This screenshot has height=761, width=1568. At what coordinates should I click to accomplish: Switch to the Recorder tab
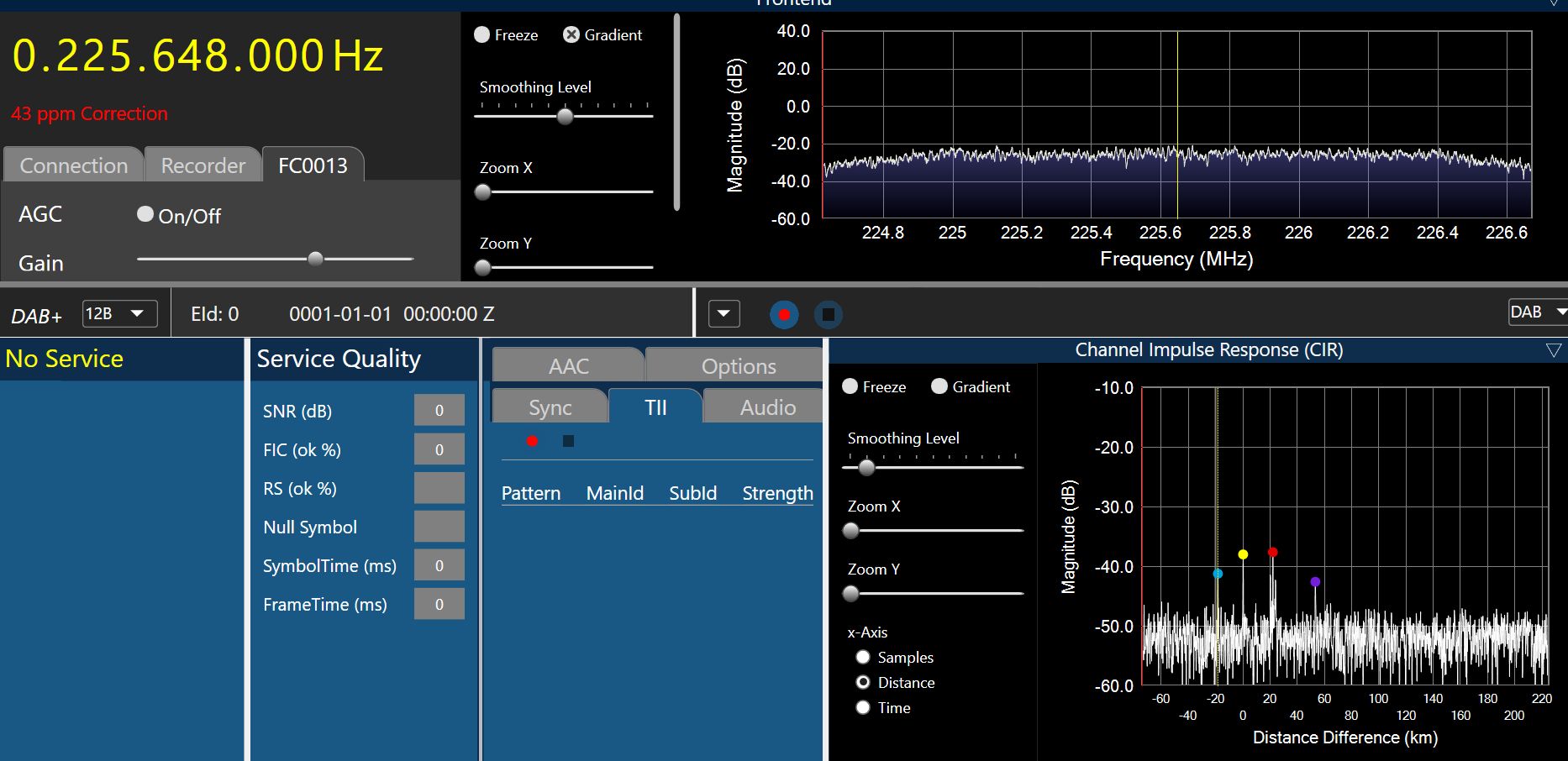click(203, 165)
